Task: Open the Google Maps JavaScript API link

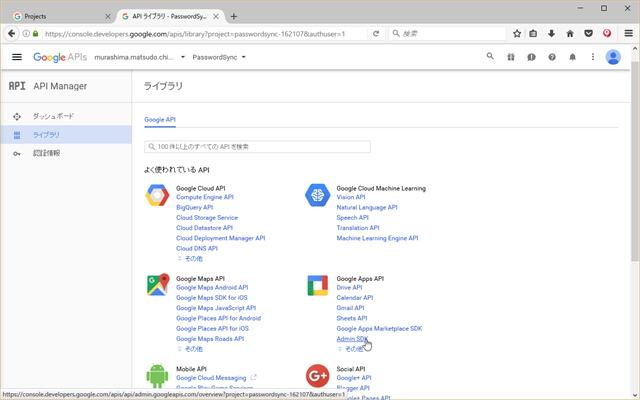Action: (x=216, y=308)
